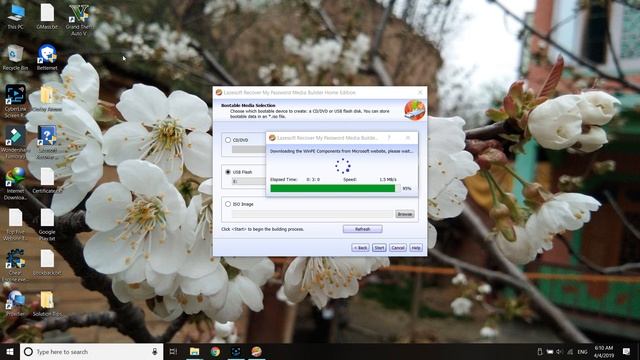Switch to Lazesoft app in taskbar
640x360 pixels.
coord(256,351)
